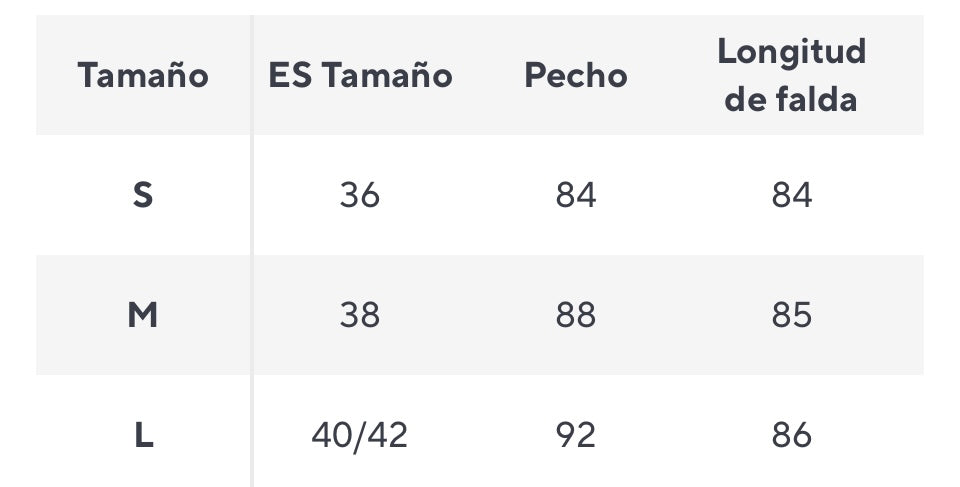Screen dimensions: 960x487
Task: Click the size S row label
Action: pyautogui.click(x=143, y=195)
